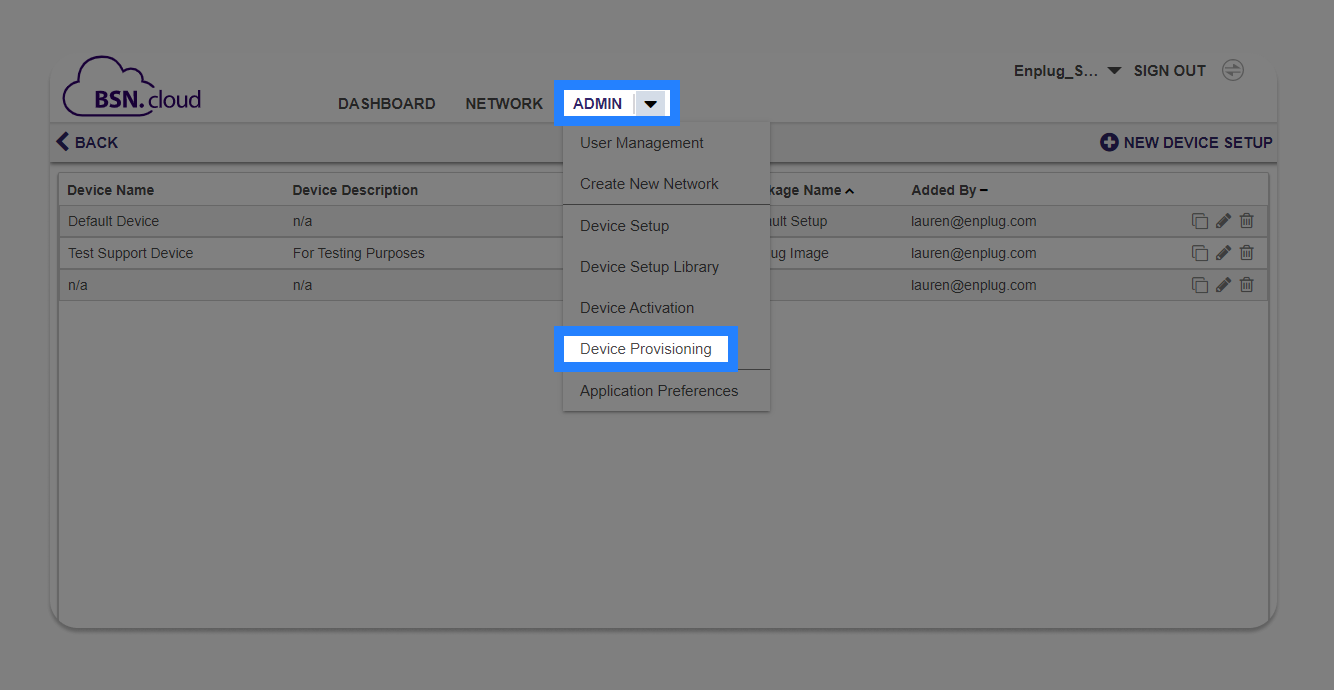Click SIGN OUT
The width and height of the screenshot is (1334, 690).
(1170, 70)
